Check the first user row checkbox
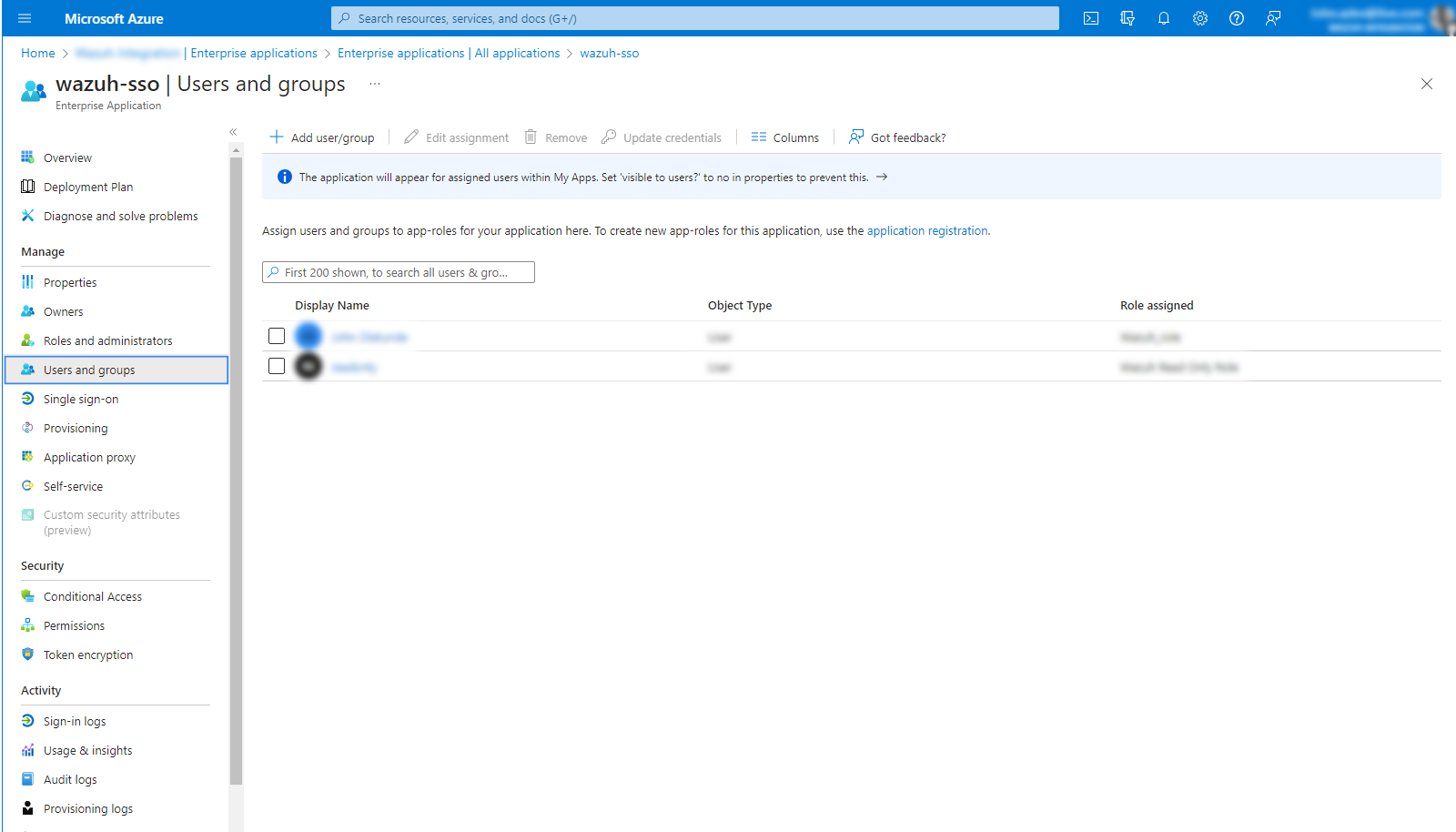The image size is (1456, 832). tap(277, 336)
